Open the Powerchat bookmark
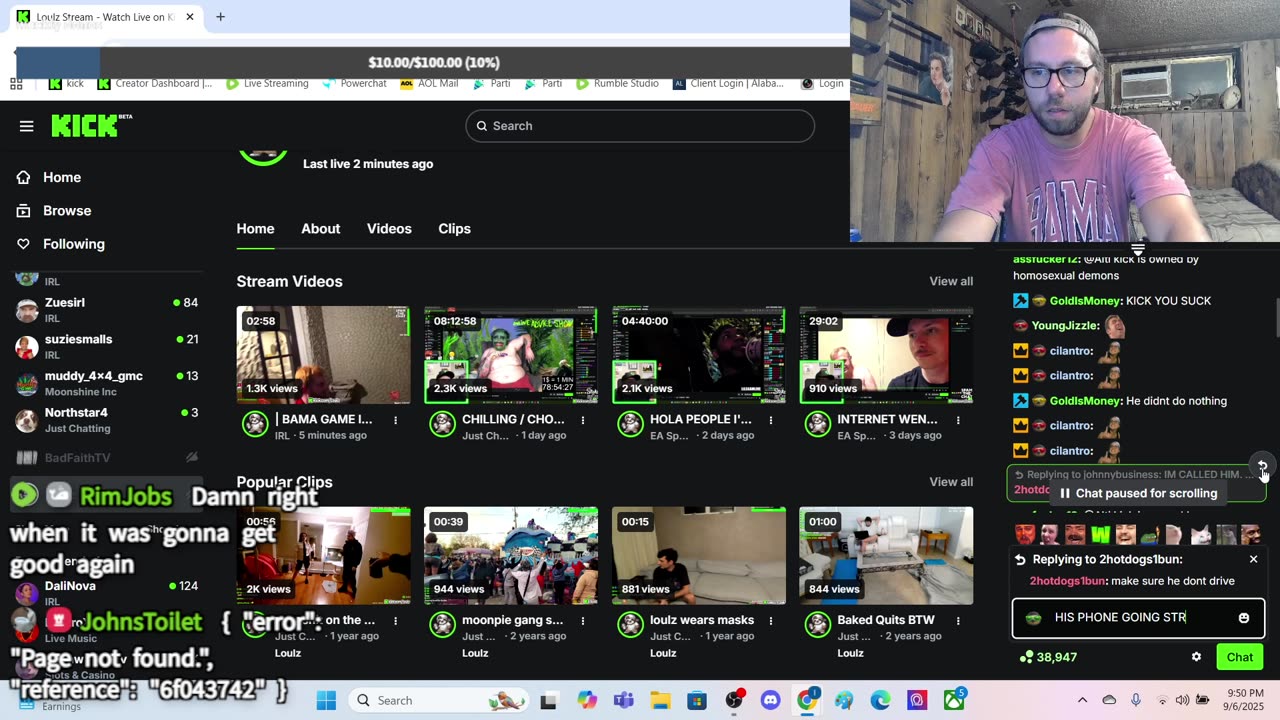 click(x=354, y=84)
